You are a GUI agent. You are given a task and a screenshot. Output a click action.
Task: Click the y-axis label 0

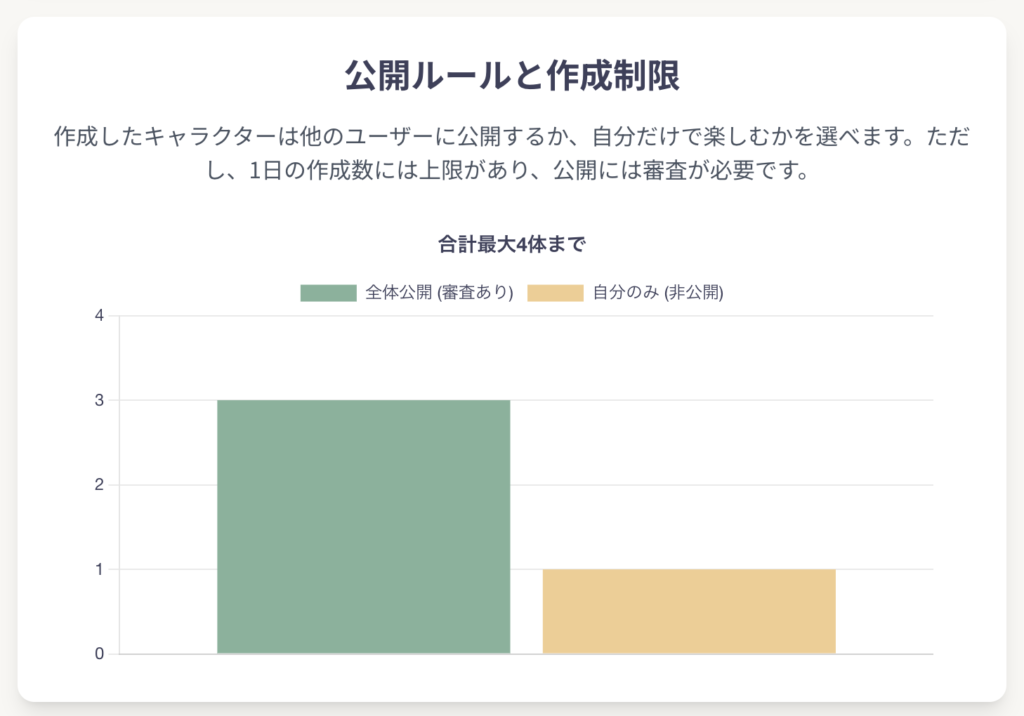(x=99, y=653)
